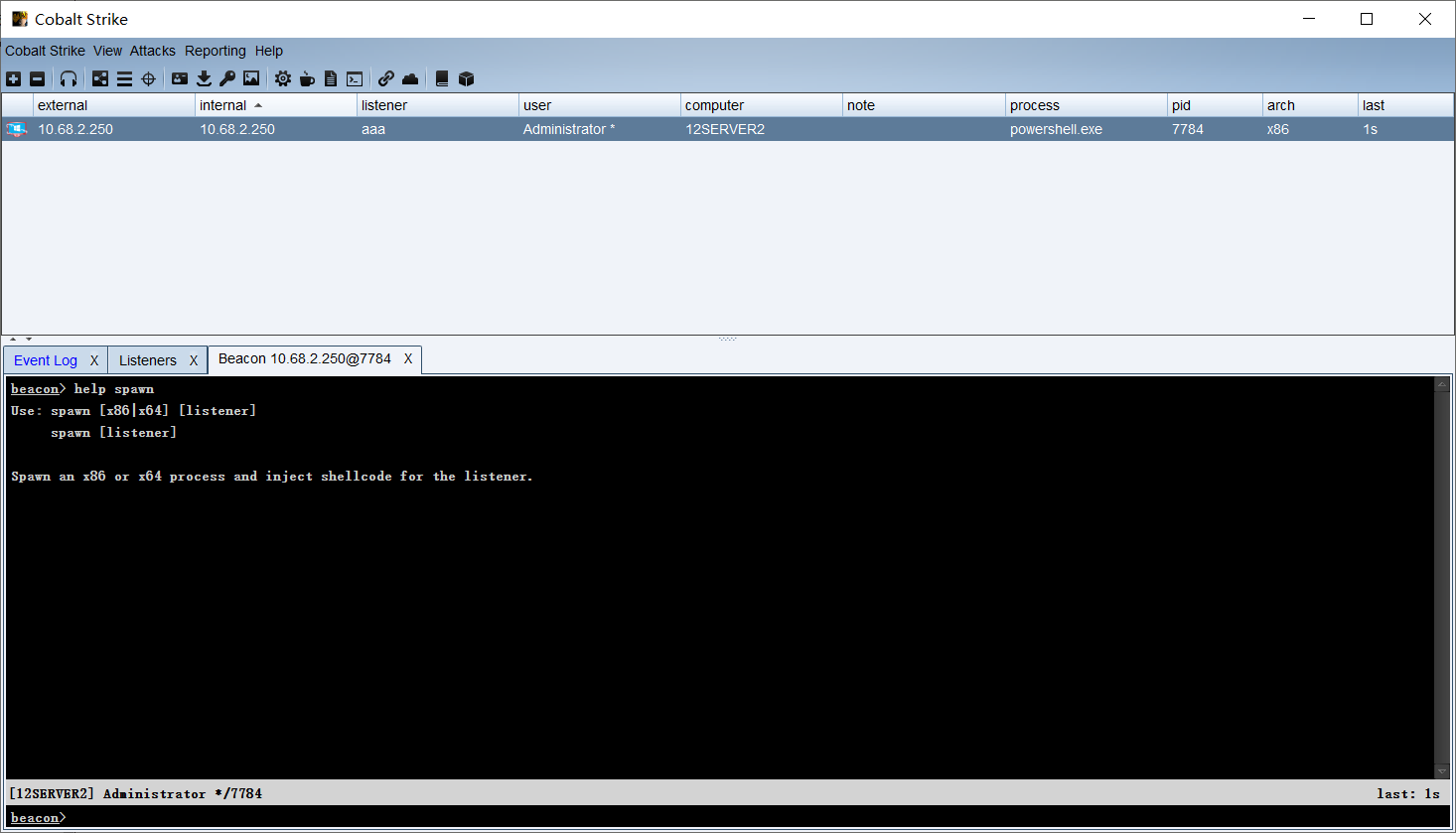This screenshot has width=1456, height=833.
Task: Sort by process column header
Action: click(x=1087, y=105)
